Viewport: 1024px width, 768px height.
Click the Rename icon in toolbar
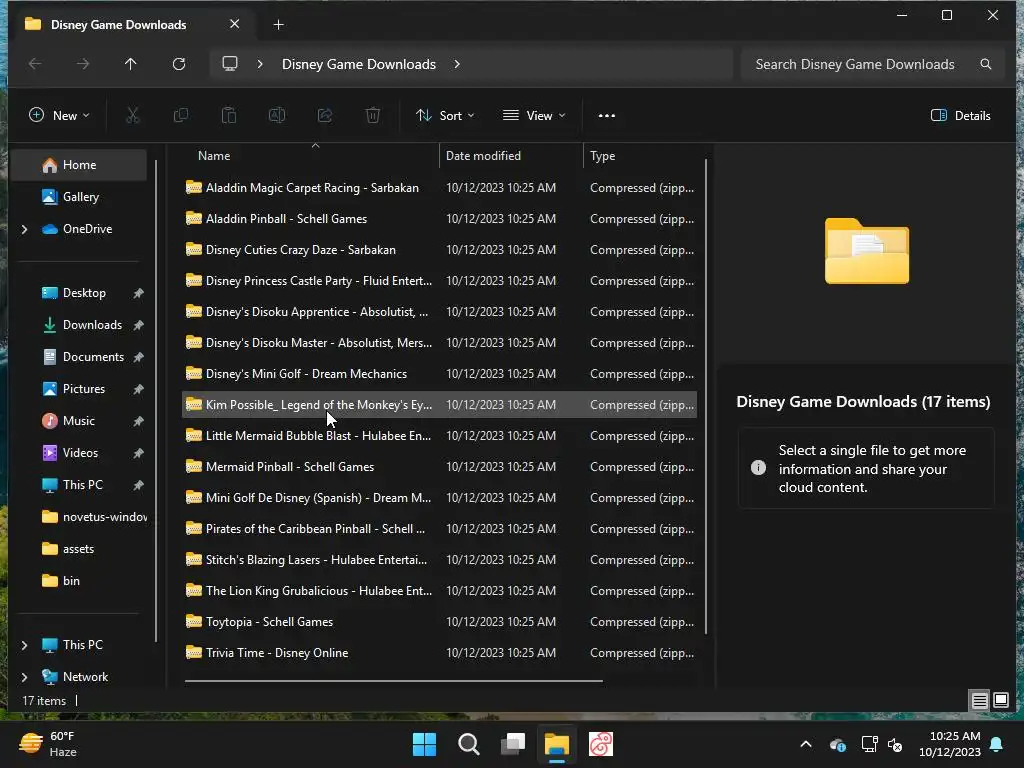click(x=277, y=116)
